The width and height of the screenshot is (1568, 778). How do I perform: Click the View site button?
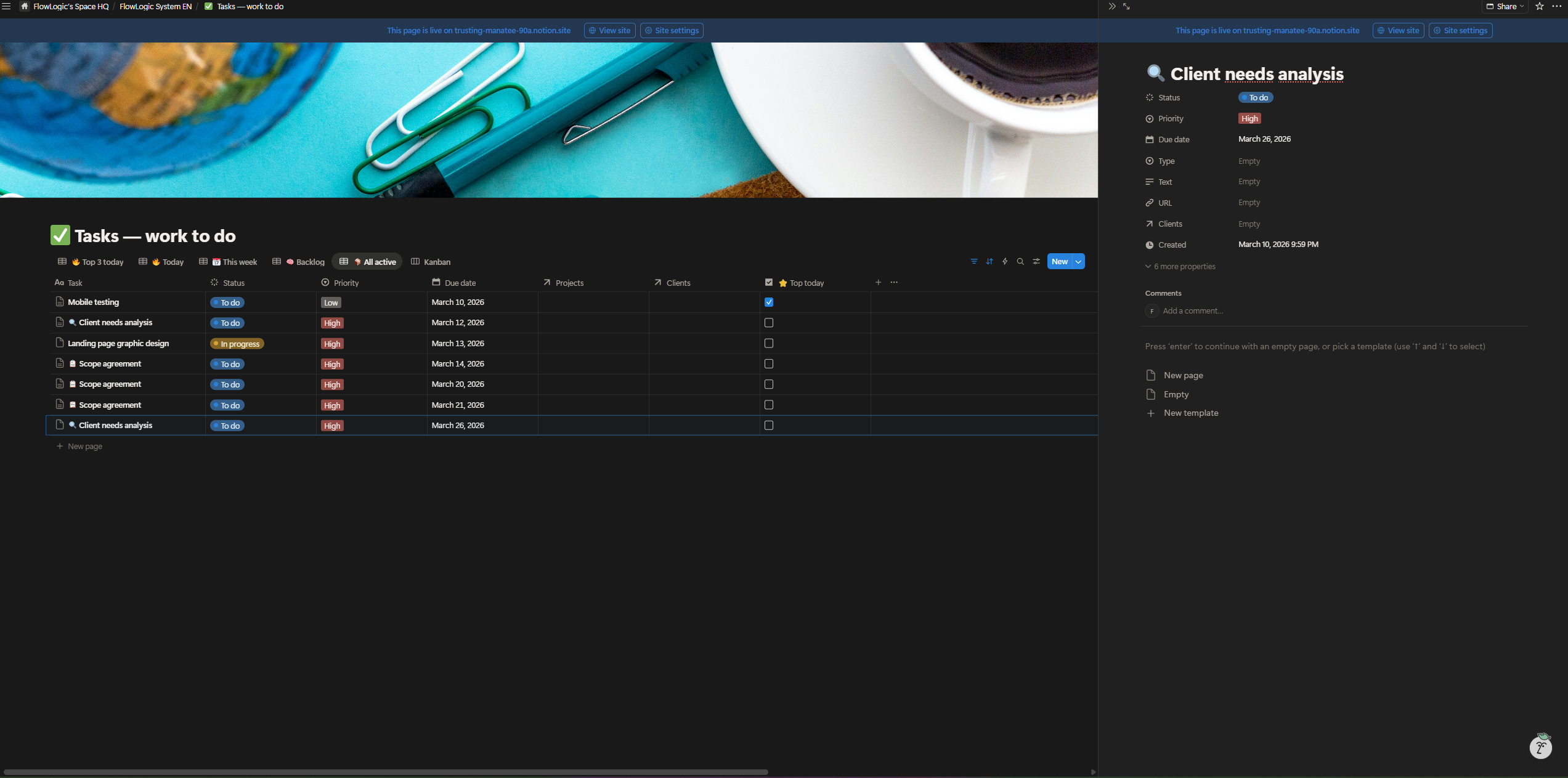click(609, 30)
